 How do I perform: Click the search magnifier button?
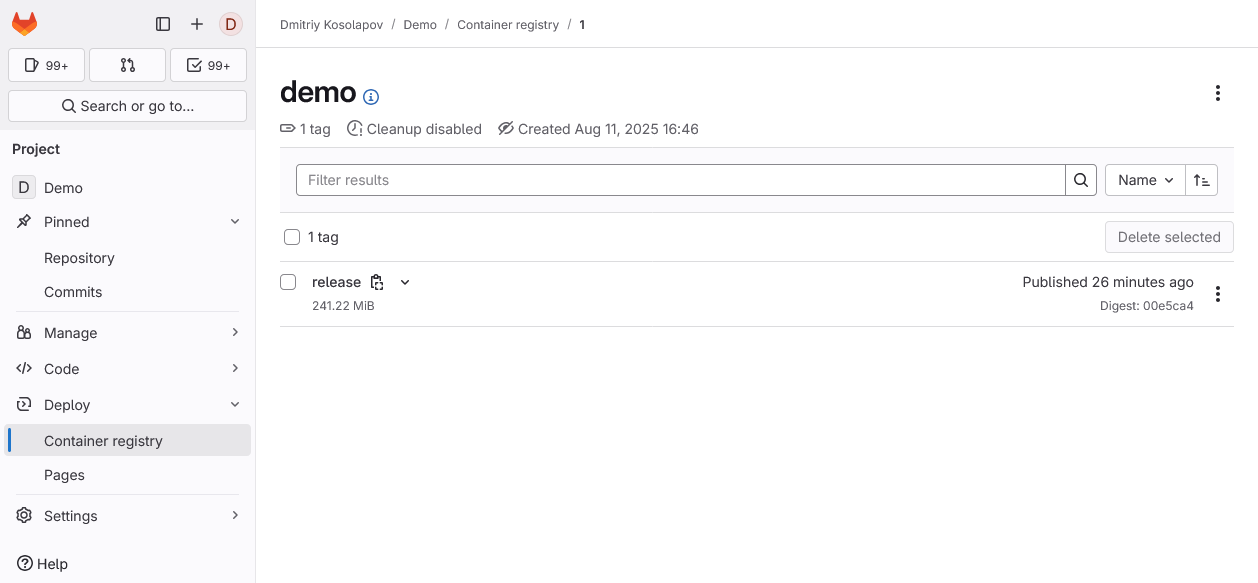(x=1081, y=180)
